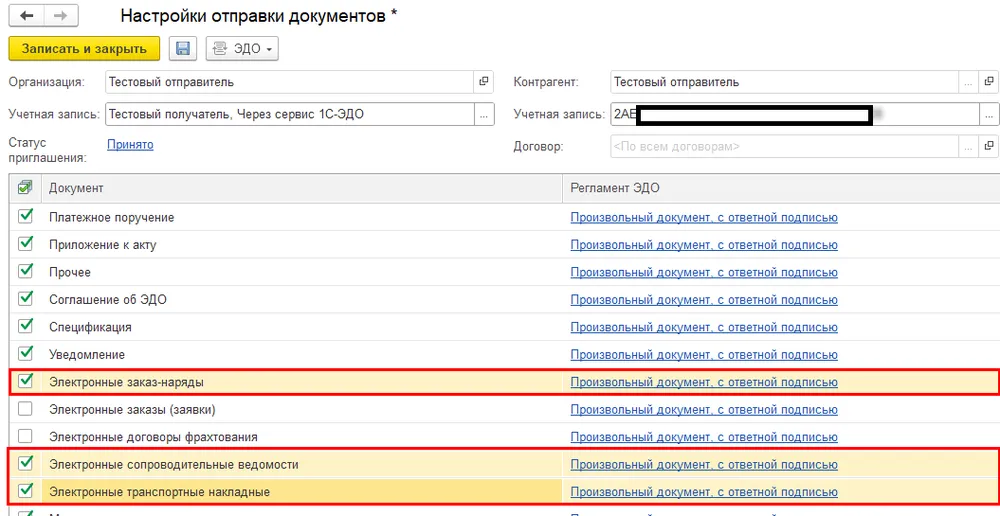Viewport: 1000px width, 516px height.
Task: Open regulation link for Электронные договоры фрахтования
Action: click(x=704, y=437)
